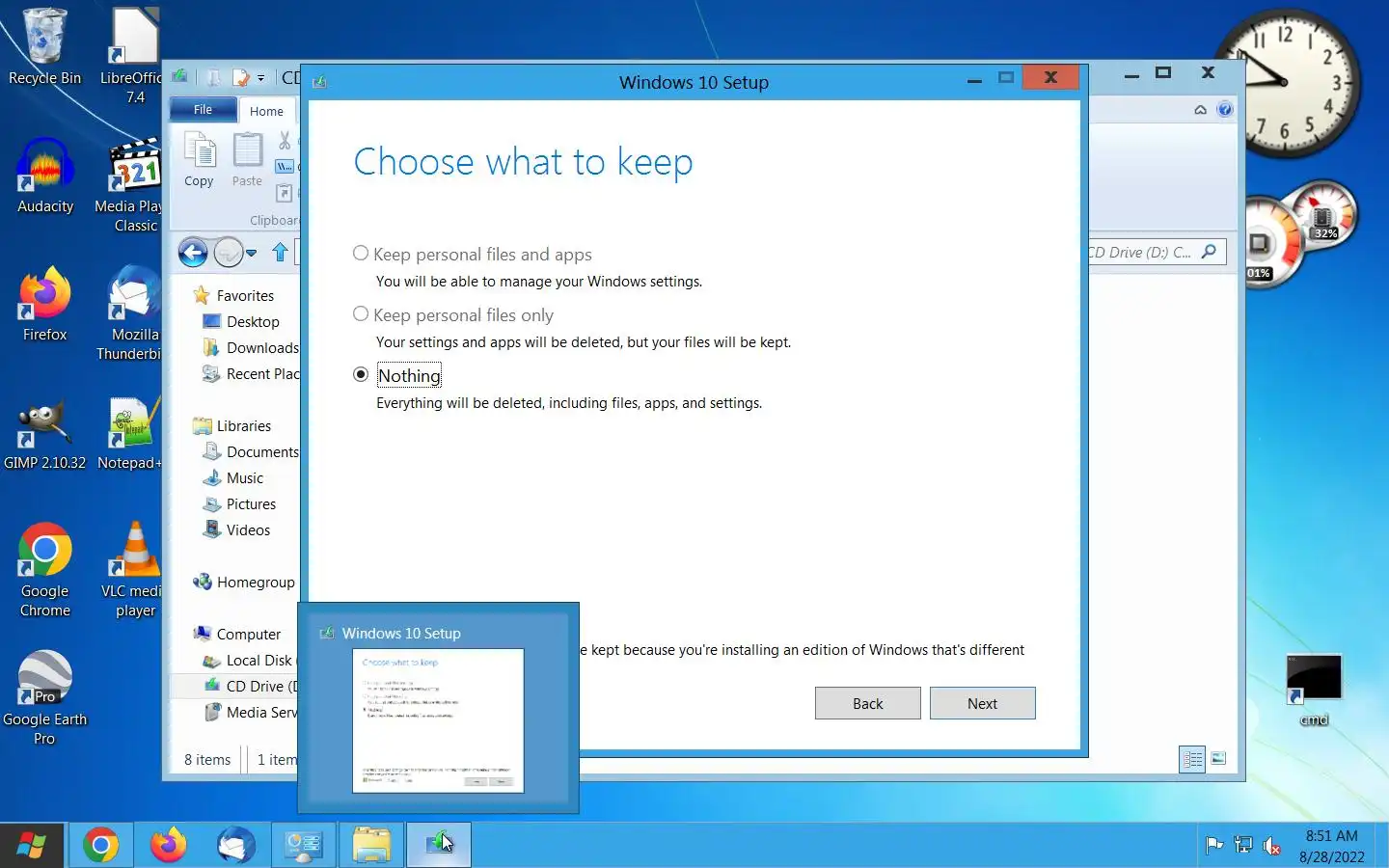This screenshot has width=1389, height=868.
Task: Switch Explorer to Large icons view
Action: 1218,758
